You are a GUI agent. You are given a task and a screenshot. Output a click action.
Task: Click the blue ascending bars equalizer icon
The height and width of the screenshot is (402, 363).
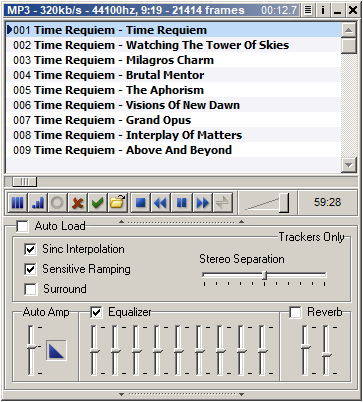click(38, 203)
